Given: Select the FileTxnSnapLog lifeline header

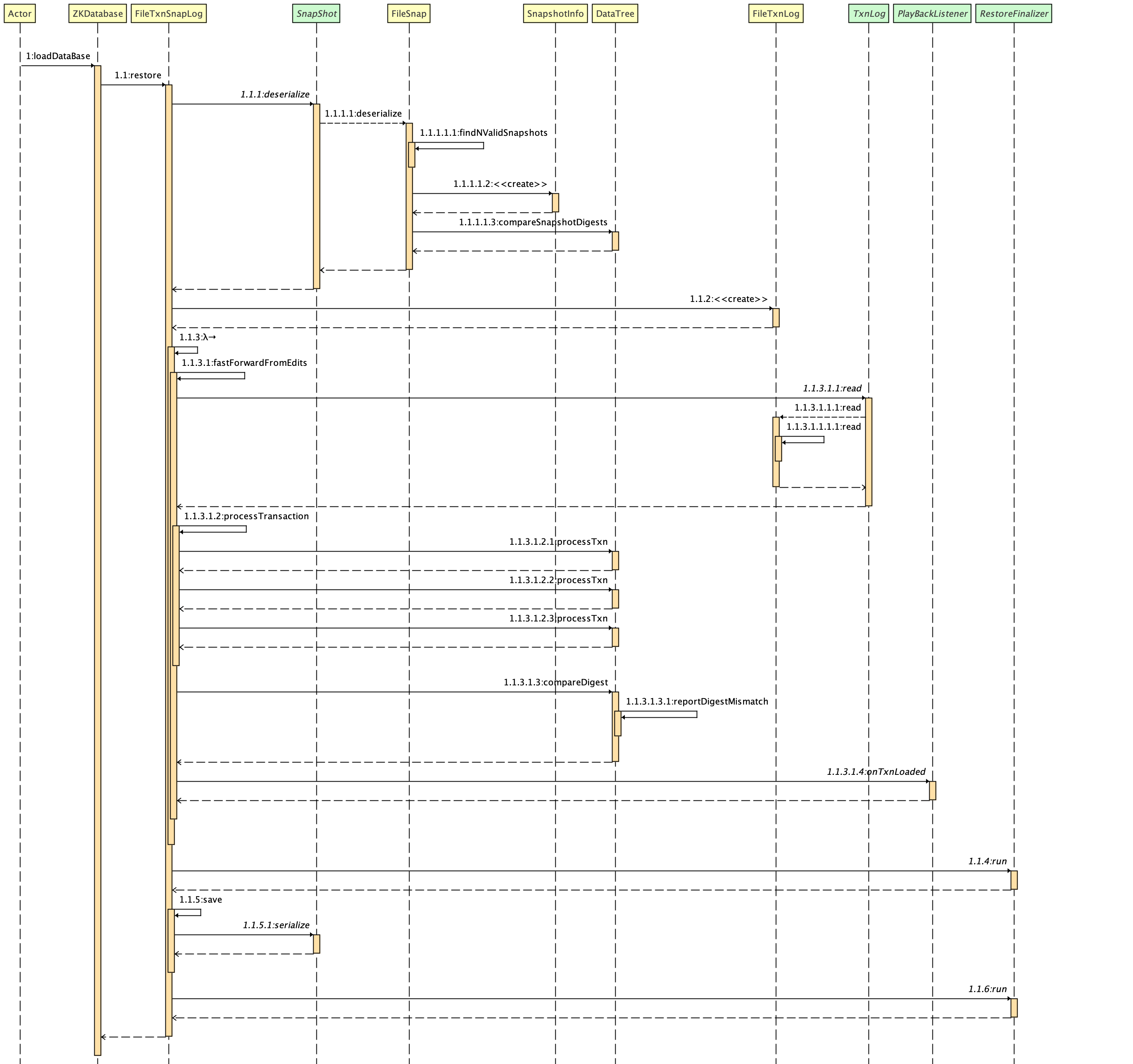Looking at the screenshot, I should (169, 12).
